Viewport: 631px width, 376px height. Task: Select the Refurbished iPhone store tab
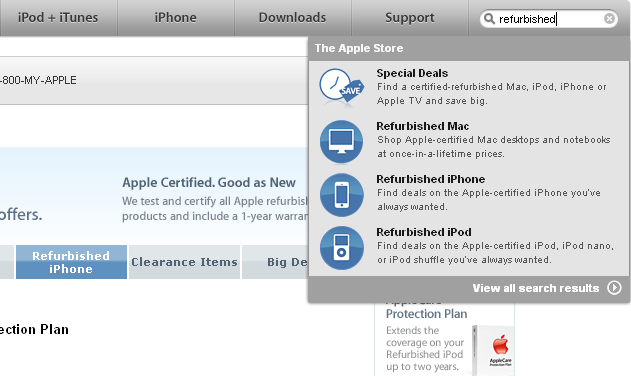[x=71, y=262]
